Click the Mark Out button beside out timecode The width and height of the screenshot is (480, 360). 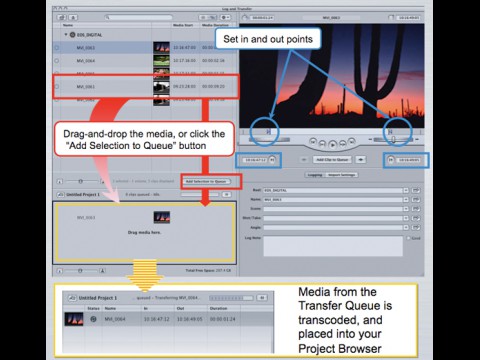(390, 160)
